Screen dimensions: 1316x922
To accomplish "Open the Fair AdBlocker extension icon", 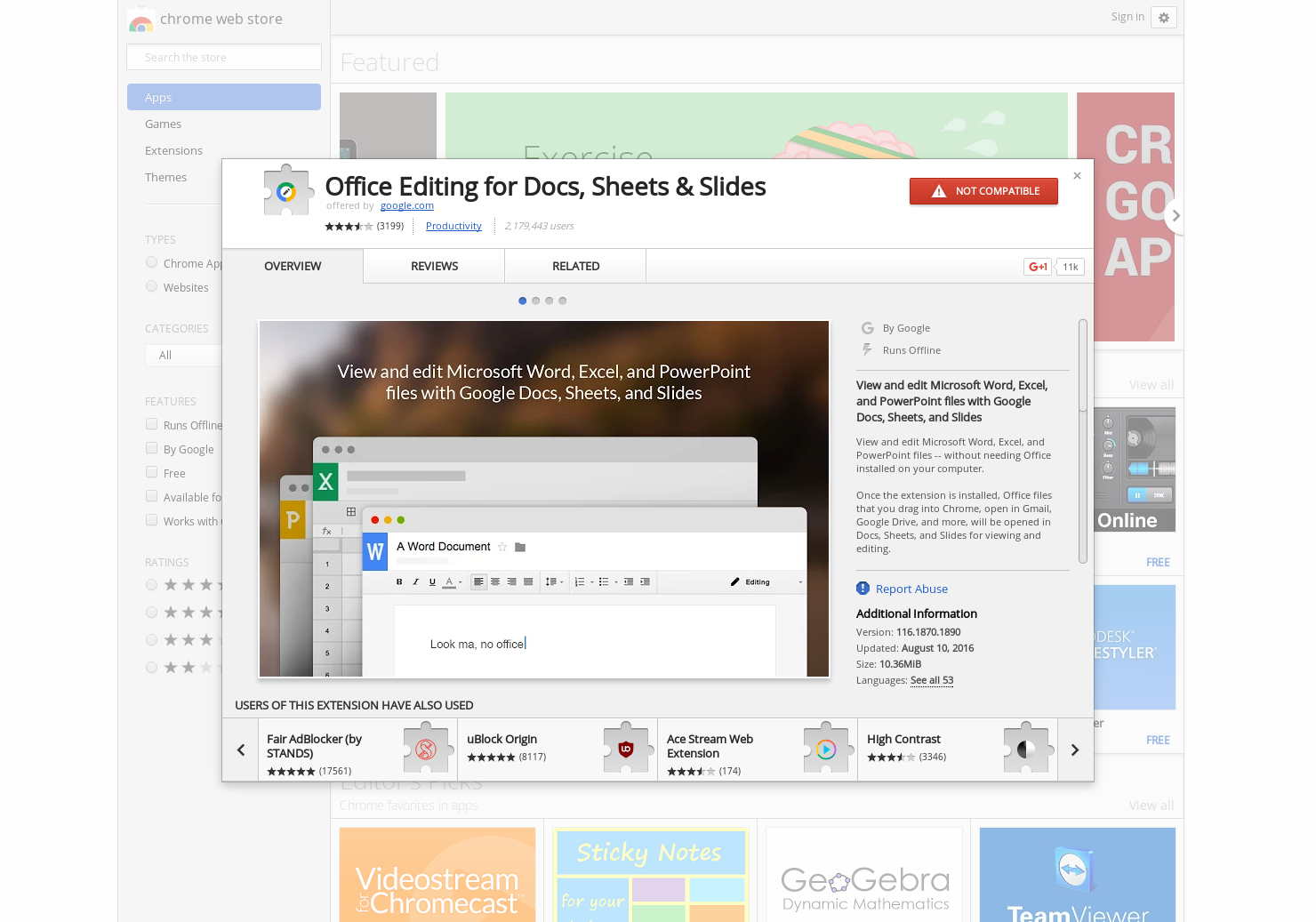I will pos(426,749).
